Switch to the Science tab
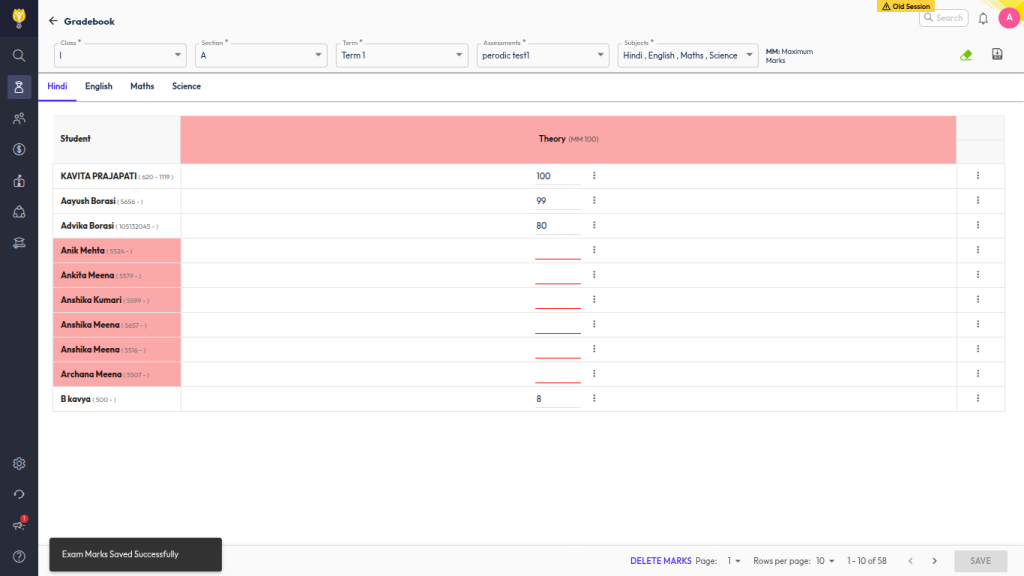This screenshot has height=576, width=1024. click(186, 87)
